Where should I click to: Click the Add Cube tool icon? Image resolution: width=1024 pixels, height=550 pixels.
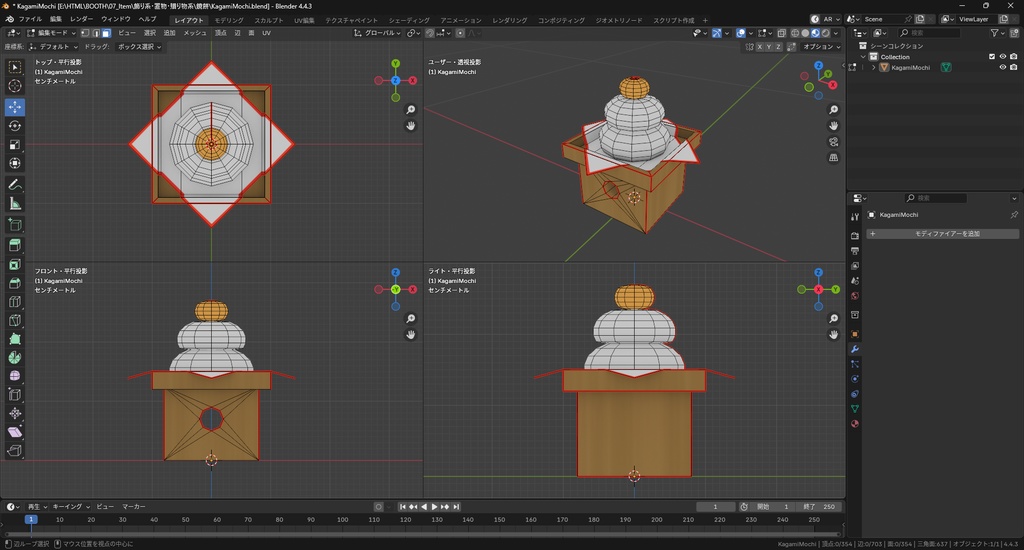tap(15, 226)
